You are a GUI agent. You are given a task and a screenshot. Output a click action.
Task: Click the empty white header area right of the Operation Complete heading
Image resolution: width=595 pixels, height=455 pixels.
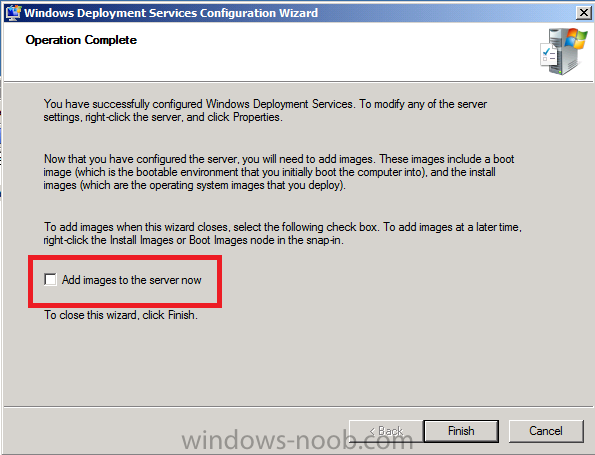pos(334,51)
